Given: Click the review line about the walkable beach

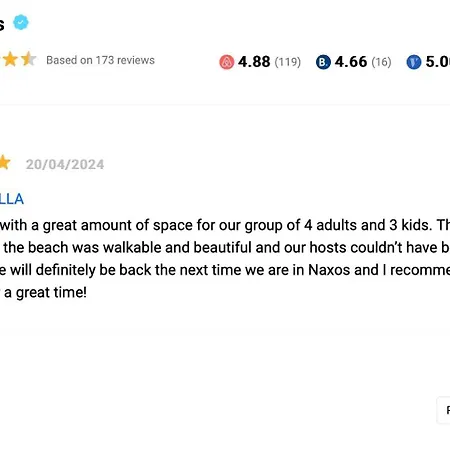Looking at the screenshot, I should pyautogui.click(x=225, y=248).
